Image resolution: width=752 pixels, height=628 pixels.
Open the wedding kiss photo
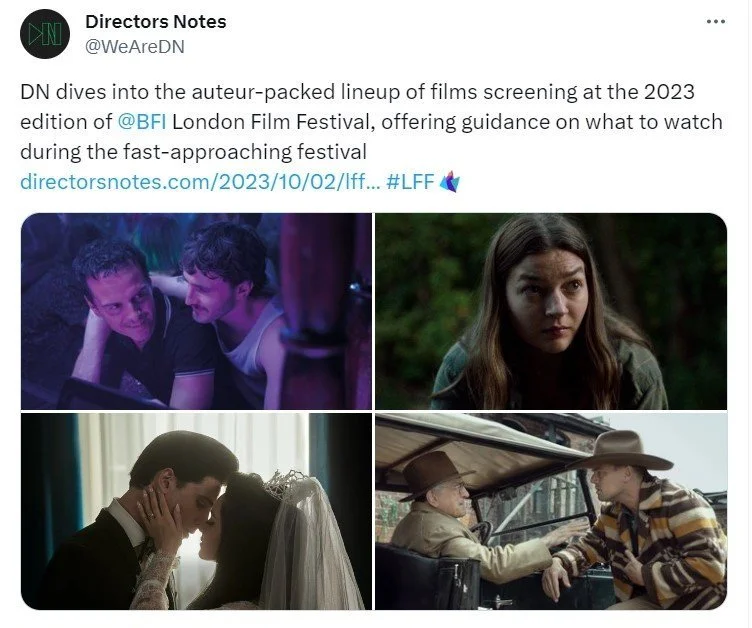pyautogui.click(x=196, y=511)
